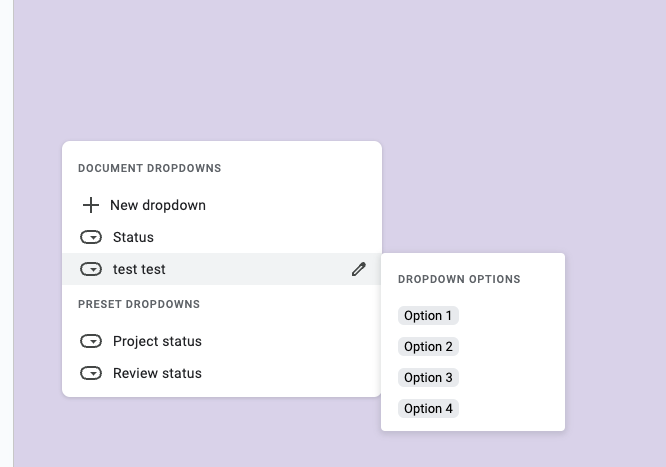Select the New dropdown menu entry
The image size is (666, 467).
point(157,205)
